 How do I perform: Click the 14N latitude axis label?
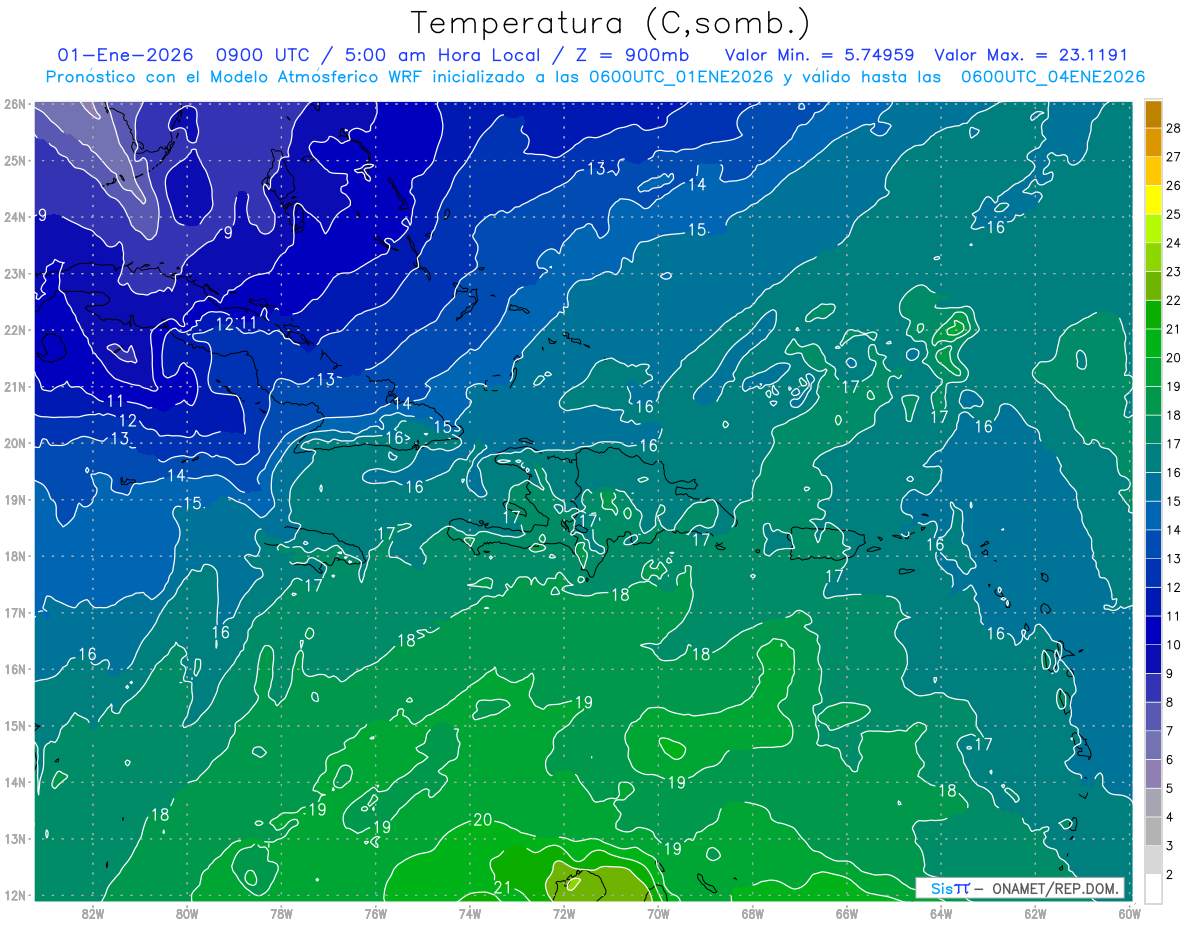tap(14, 782)
